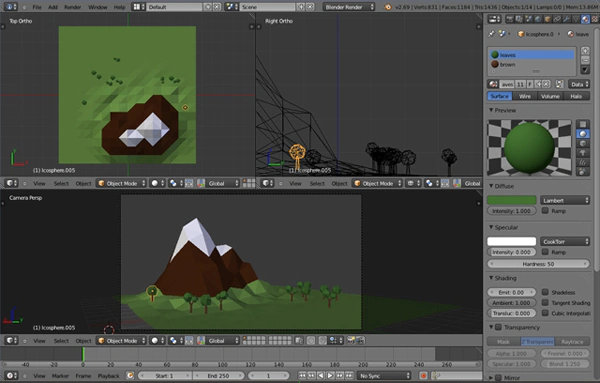Select the Surface material type
This screenshot has height=383, width=600.
[499, 96]
